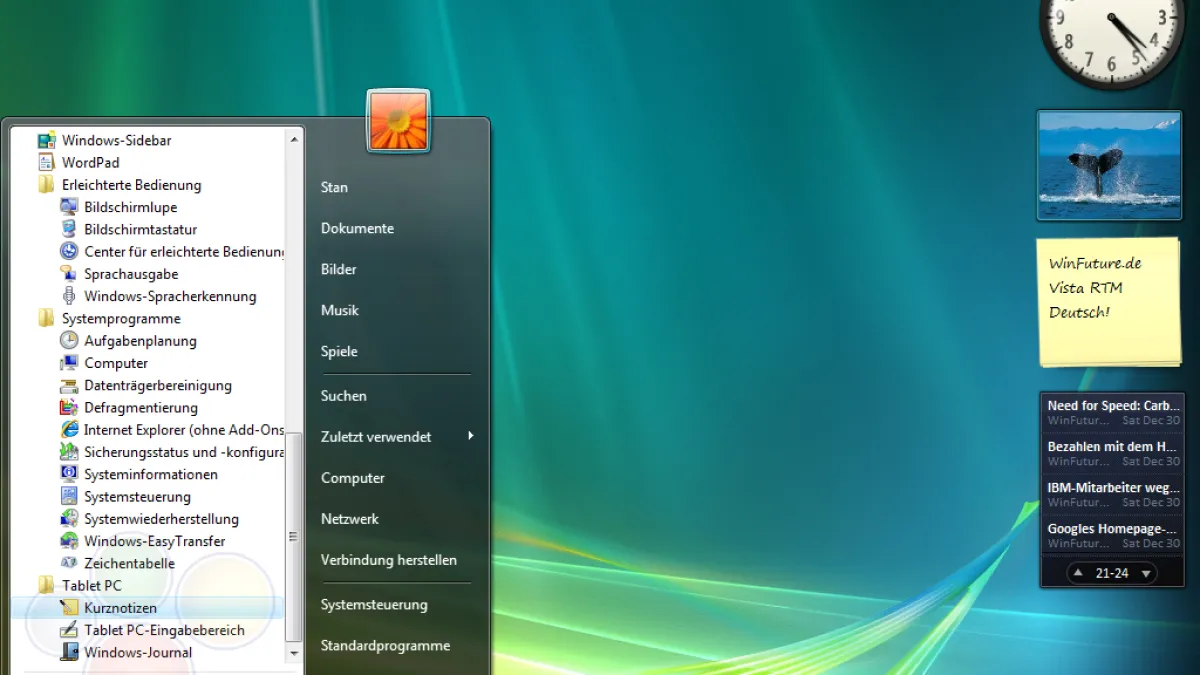The width and height of the screenshot is (1200, 675).
Task: Open the Bilder folder link
Action: click(338, 269)
